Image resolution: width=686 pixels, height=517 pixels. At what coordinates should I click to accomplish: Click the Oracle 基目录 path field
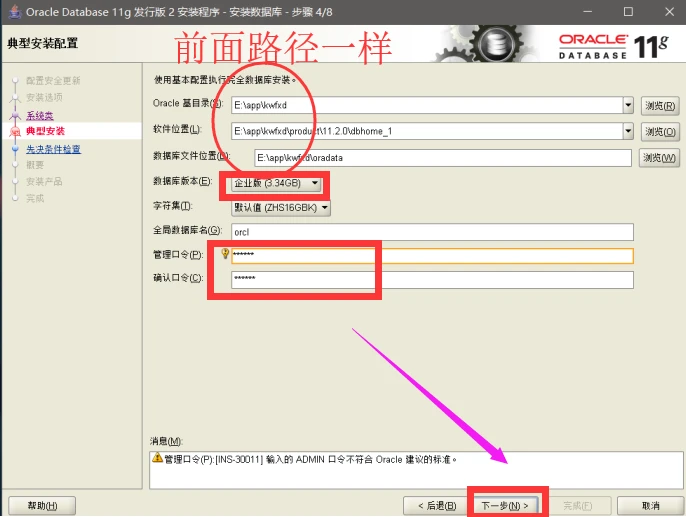tap(427, 105)
